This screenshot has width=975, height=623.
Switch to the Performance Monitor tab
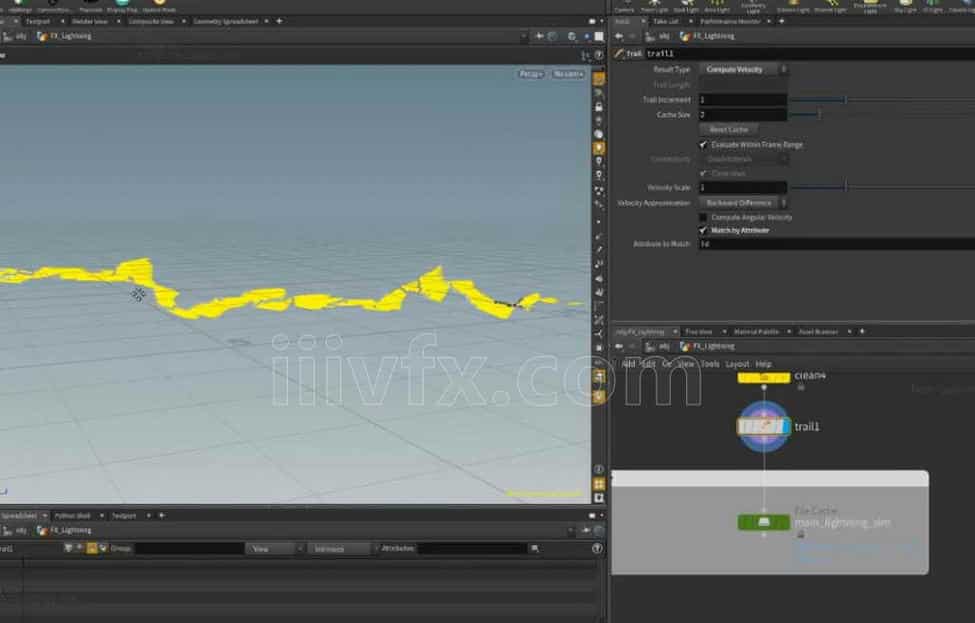coord(730,21)
